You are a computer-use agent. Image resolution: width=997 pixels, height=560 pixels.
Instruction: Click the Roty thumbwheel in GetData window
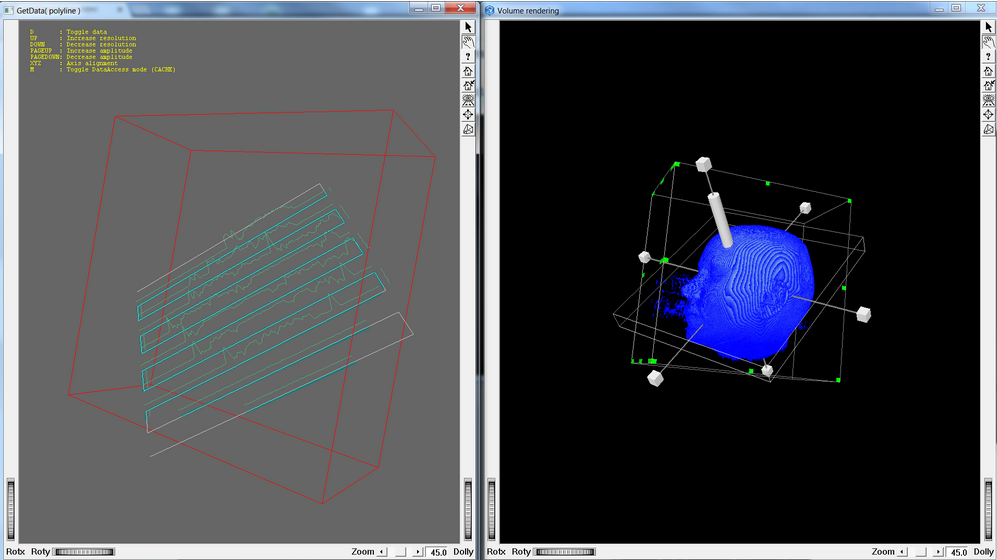[84, 551]
